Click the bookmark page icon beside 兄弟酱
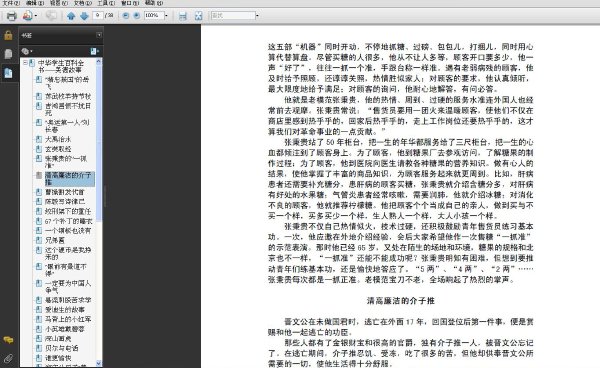This screenshot has height=368, width=600. click(39, 240)
